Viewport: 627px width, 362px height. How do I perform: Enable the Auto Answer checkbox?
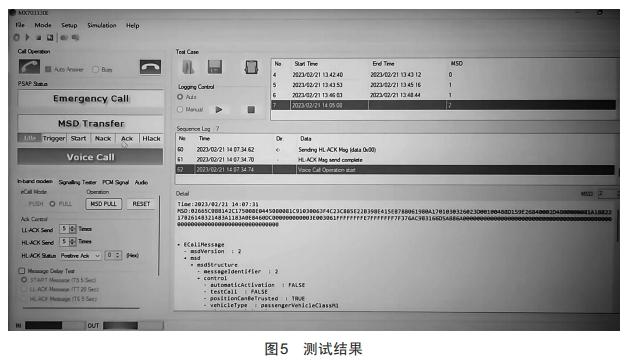click(x=48, y=69)
